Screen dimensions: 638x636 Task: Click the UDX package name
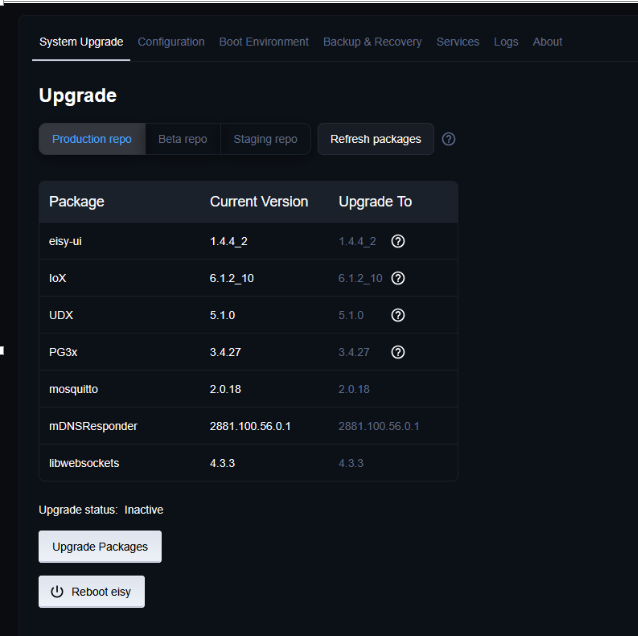(x=61, y=315)
